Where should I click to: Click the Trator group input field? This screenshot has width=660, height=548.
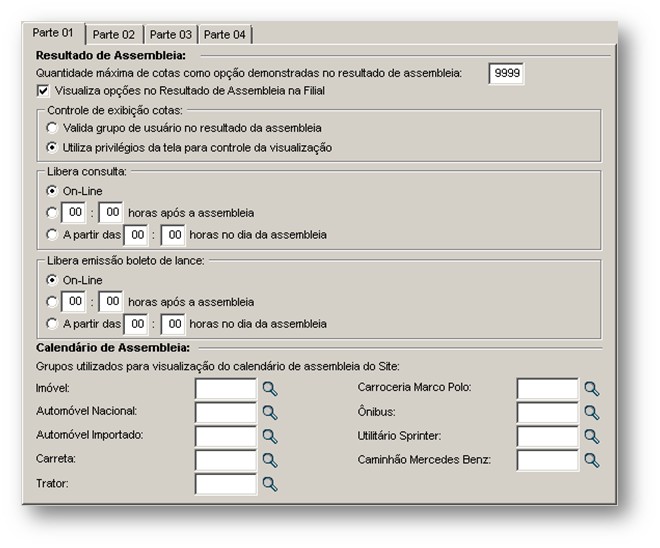pyautogui.click(x=226, y=484)
